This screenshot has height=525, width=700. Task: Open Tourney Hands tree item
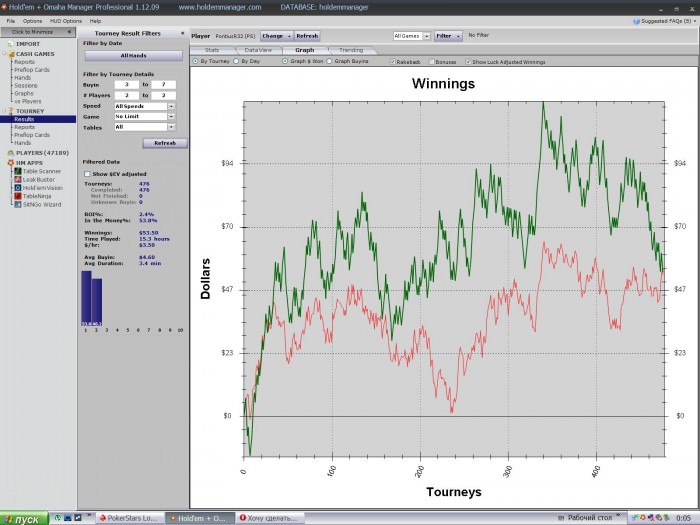[x=22, y=143]
